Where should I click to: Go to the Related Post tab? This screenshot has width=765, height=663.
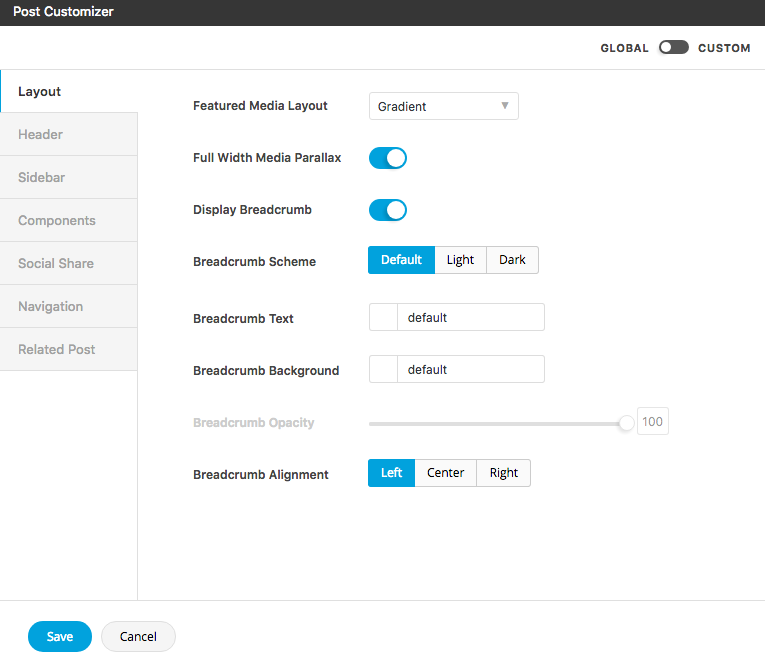tap(69, 349)
